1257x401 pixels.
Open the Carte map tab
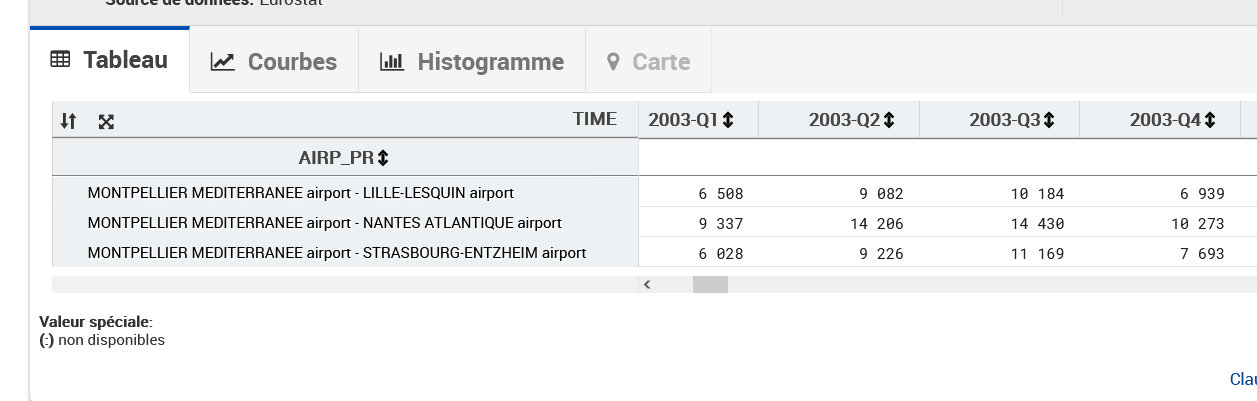pyautogui.click(x=649, y=62)
